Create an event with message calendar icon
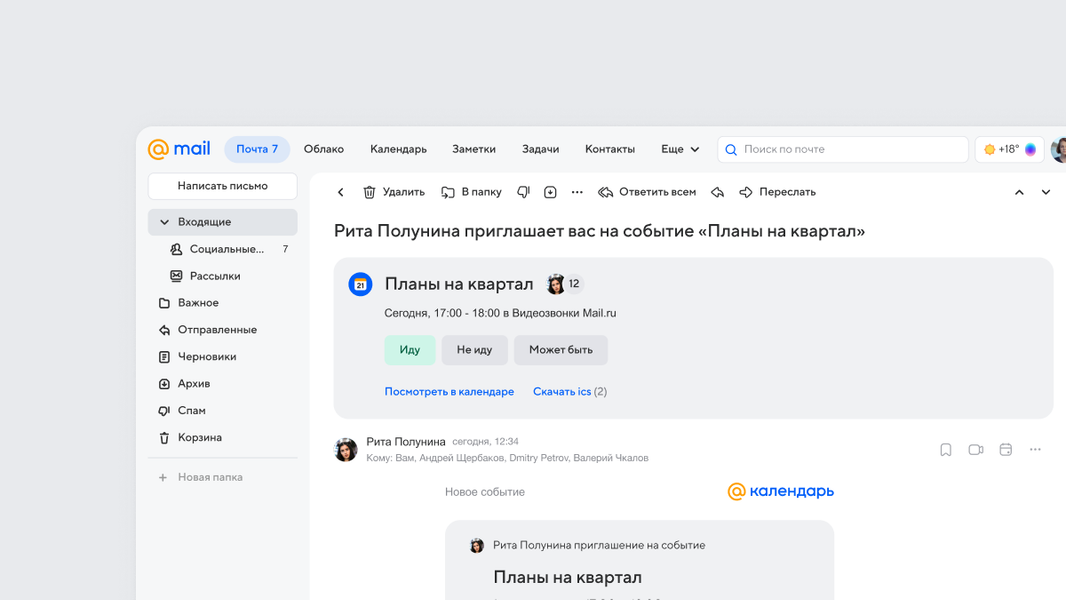The image size is (1066, 600). (1005, 450)
